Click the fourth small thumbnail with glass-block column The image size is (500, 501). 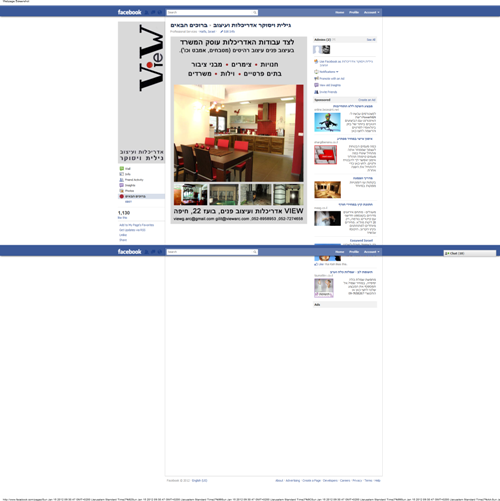pyautogui.click(x=288, y=194)
